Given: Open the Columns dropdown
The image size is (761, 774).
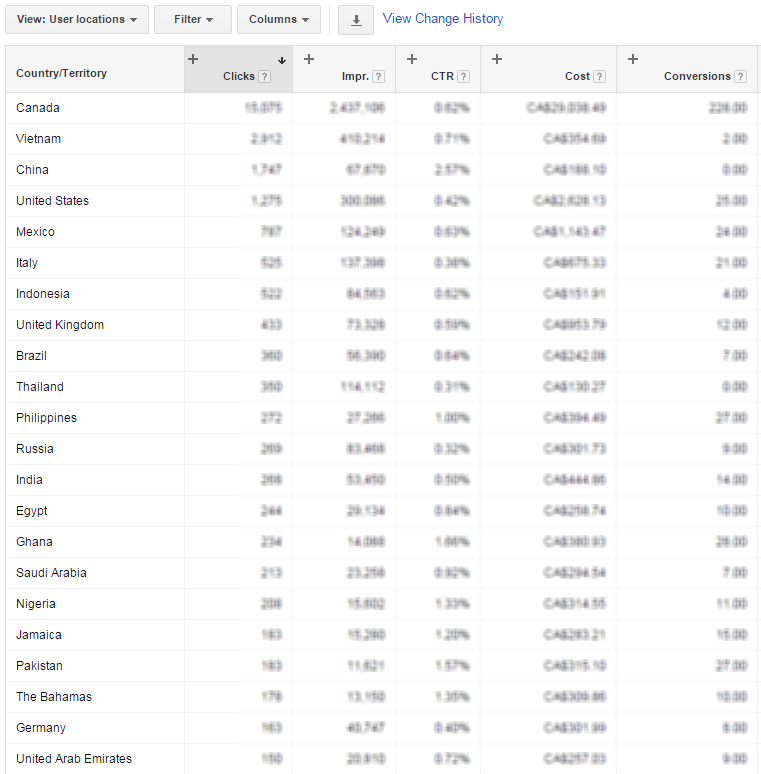Looking at the screenshot, I should (279, 20).
